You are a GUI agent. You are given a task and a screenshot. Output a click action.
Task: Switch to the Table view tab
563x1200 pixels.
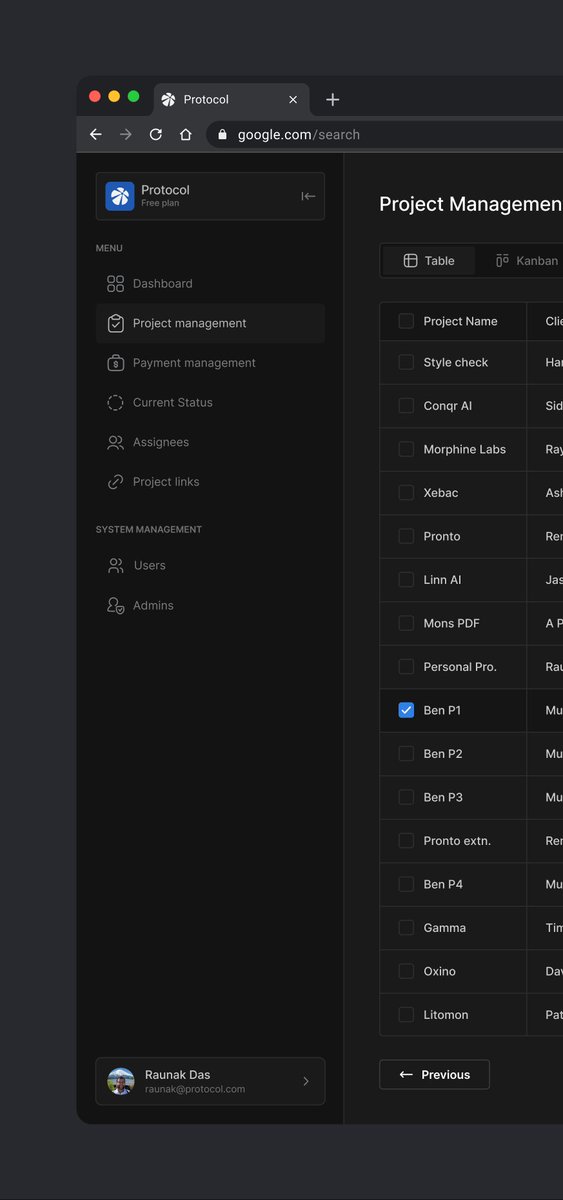[429, 261]
